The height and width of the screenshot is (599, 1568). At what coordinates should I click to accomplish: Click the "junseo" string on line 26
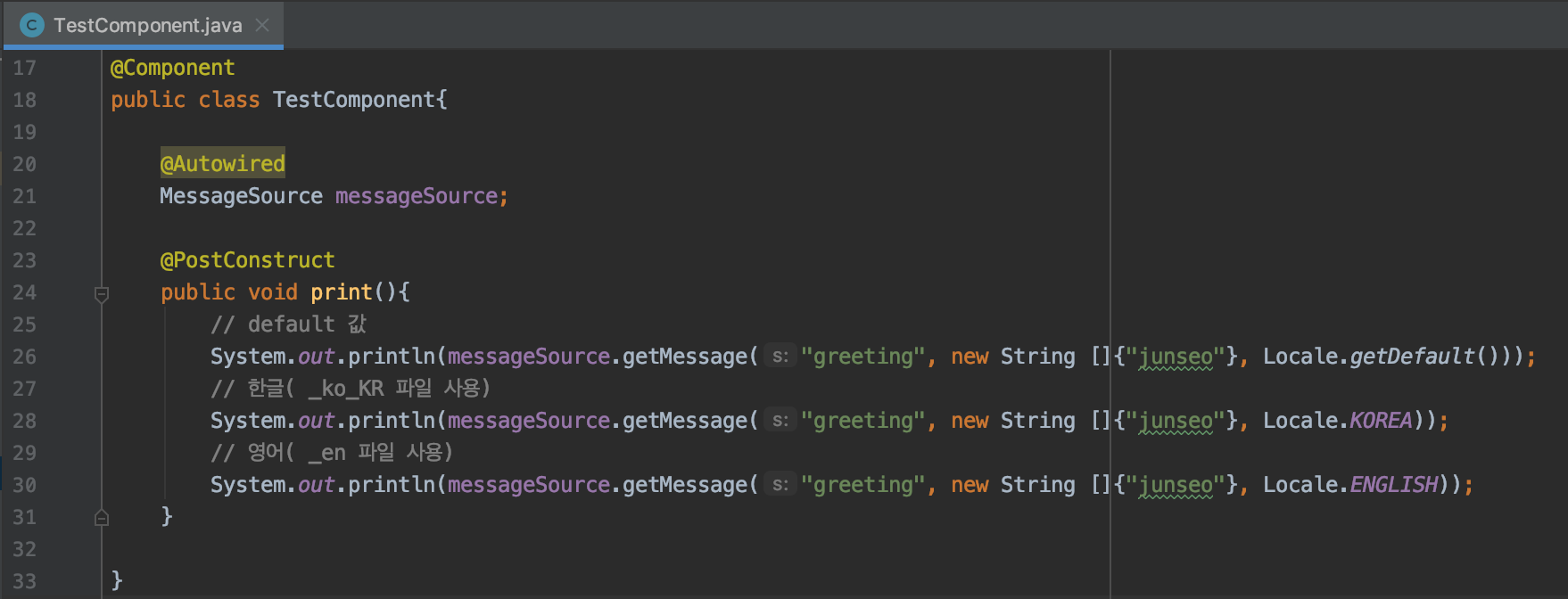click(x=1176, y=357)
